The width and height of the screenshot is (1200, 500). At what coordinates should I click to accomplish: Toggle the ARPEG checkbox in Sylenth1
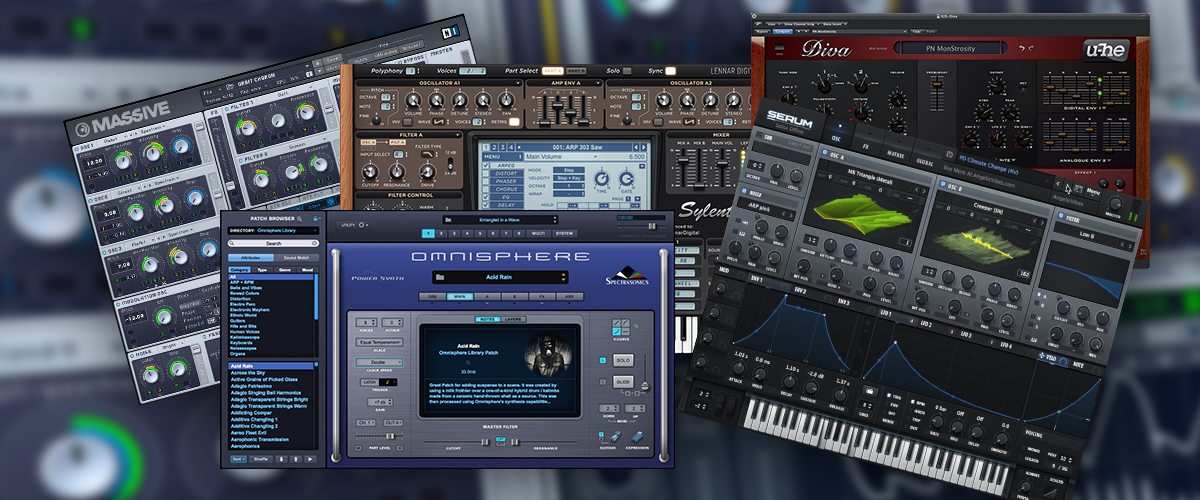coord(486,165)
